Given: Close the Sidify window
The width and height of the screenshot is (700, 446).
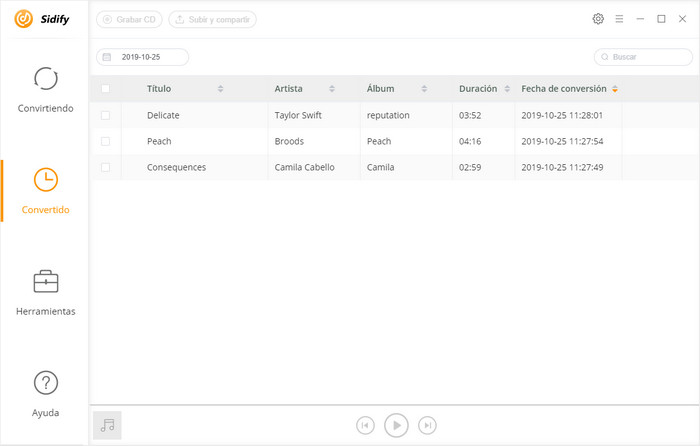Looking at the screenshot, I should tap(682, 19).
